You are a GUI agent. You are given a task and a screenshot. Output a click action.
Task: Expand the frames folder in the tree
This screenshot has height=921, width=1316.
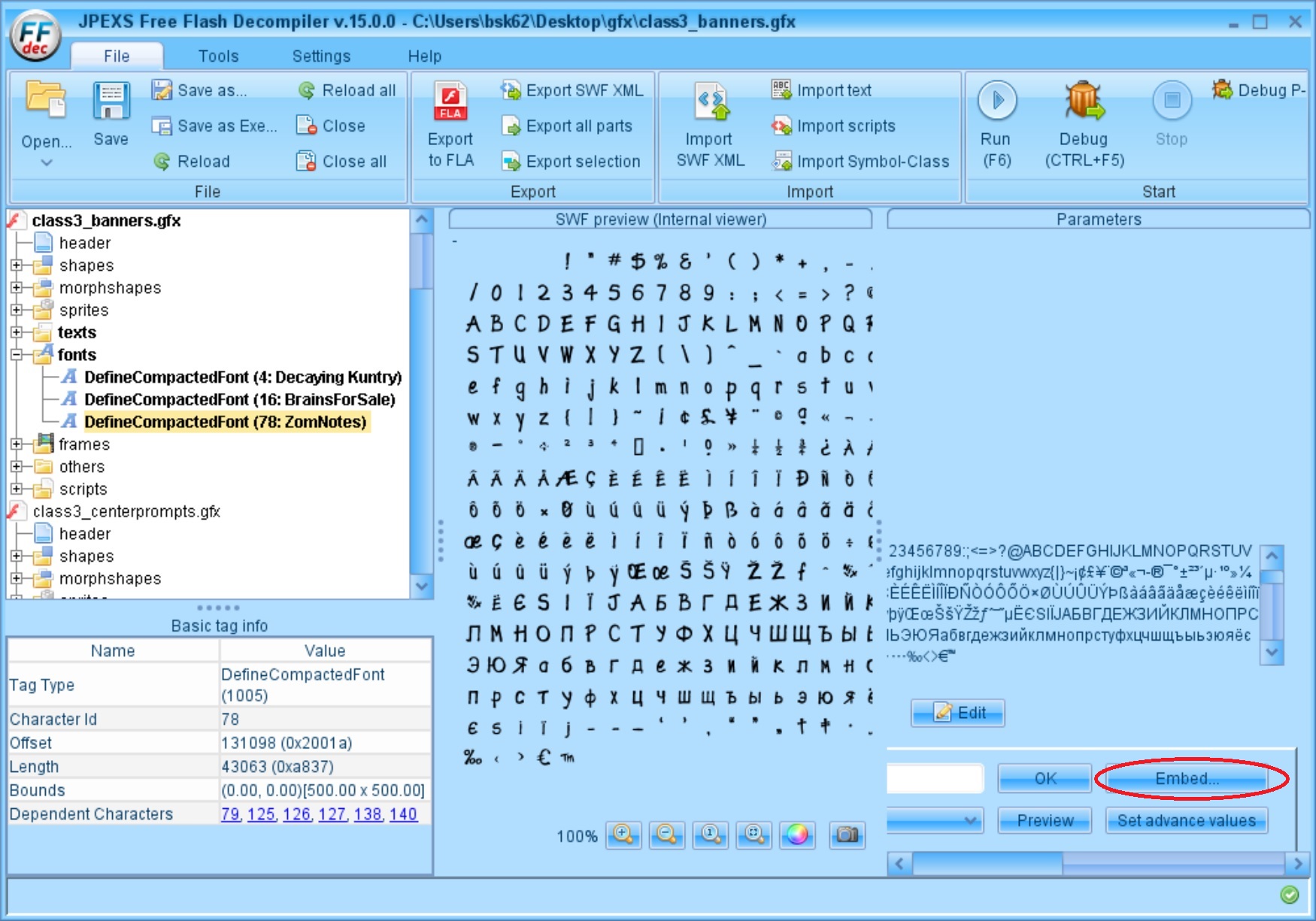pyautogui.click(x=17, y=444)
